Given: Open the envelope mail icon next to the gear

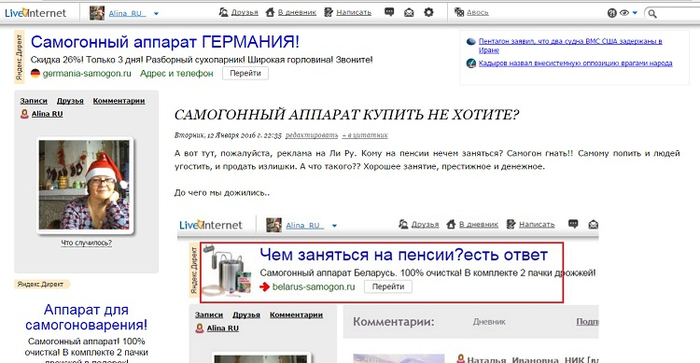Looking at the screenshot, I should pos(409,13).
